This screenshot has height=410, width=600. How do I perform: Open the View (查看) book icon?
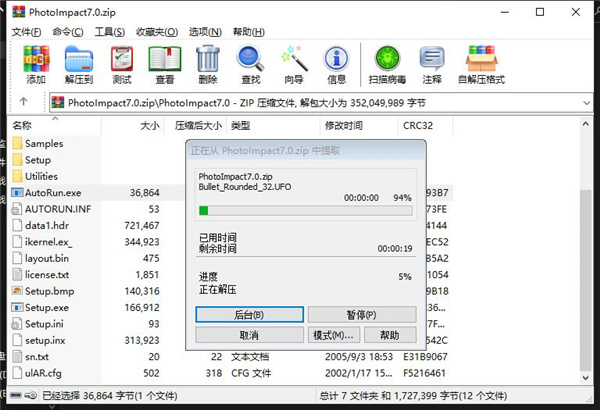165,59
